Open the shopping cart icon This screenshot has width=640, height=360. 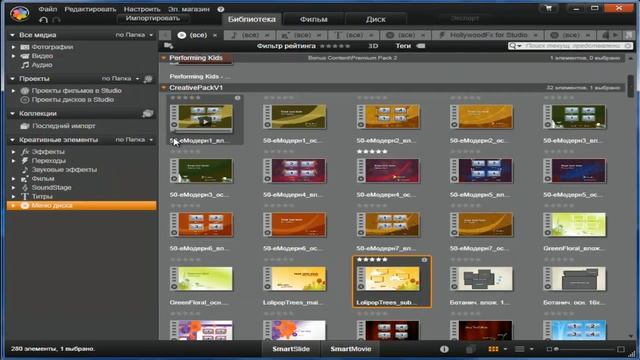(548, 8)
